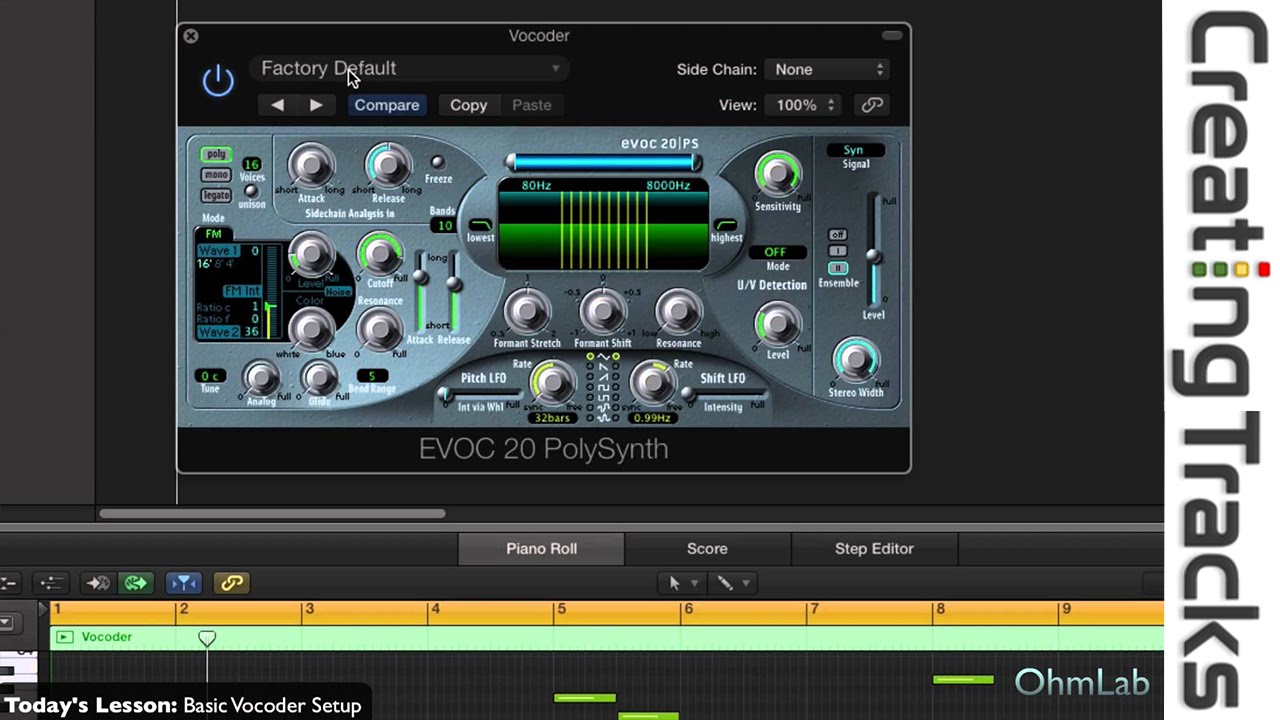
Task: Go to previous preset arrow
Action: [277, 105]
